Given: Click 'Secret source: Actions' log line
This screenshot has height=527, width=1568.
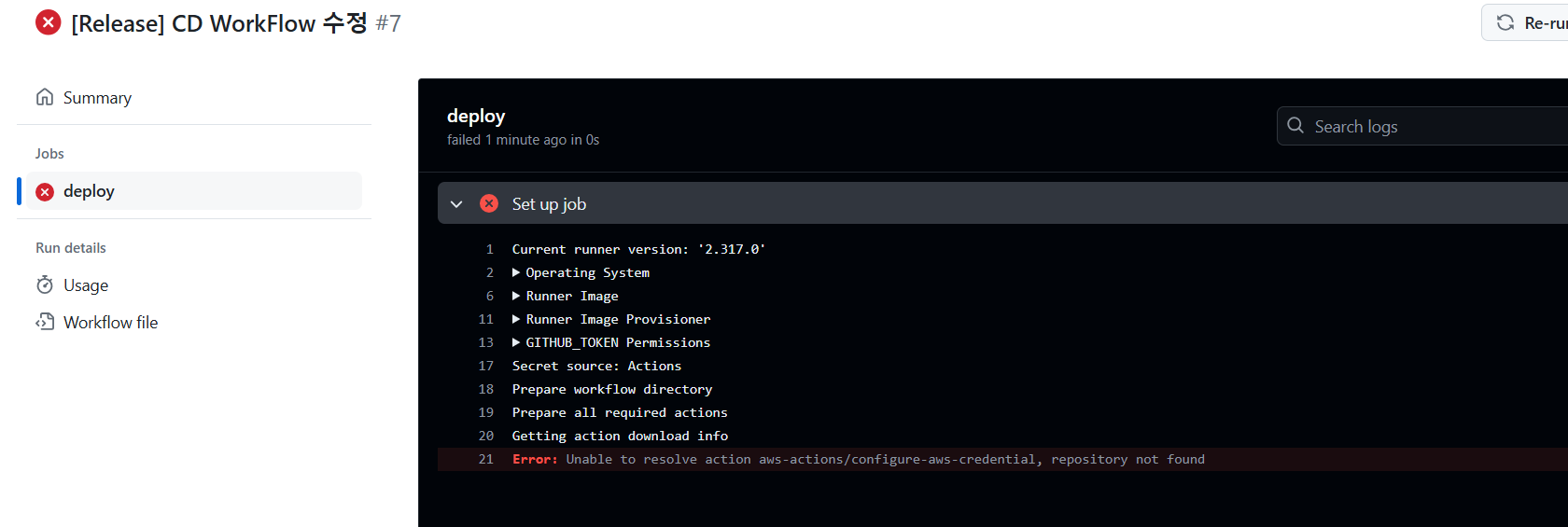Looking at the screenshot, I should click(x=596, y=366).
